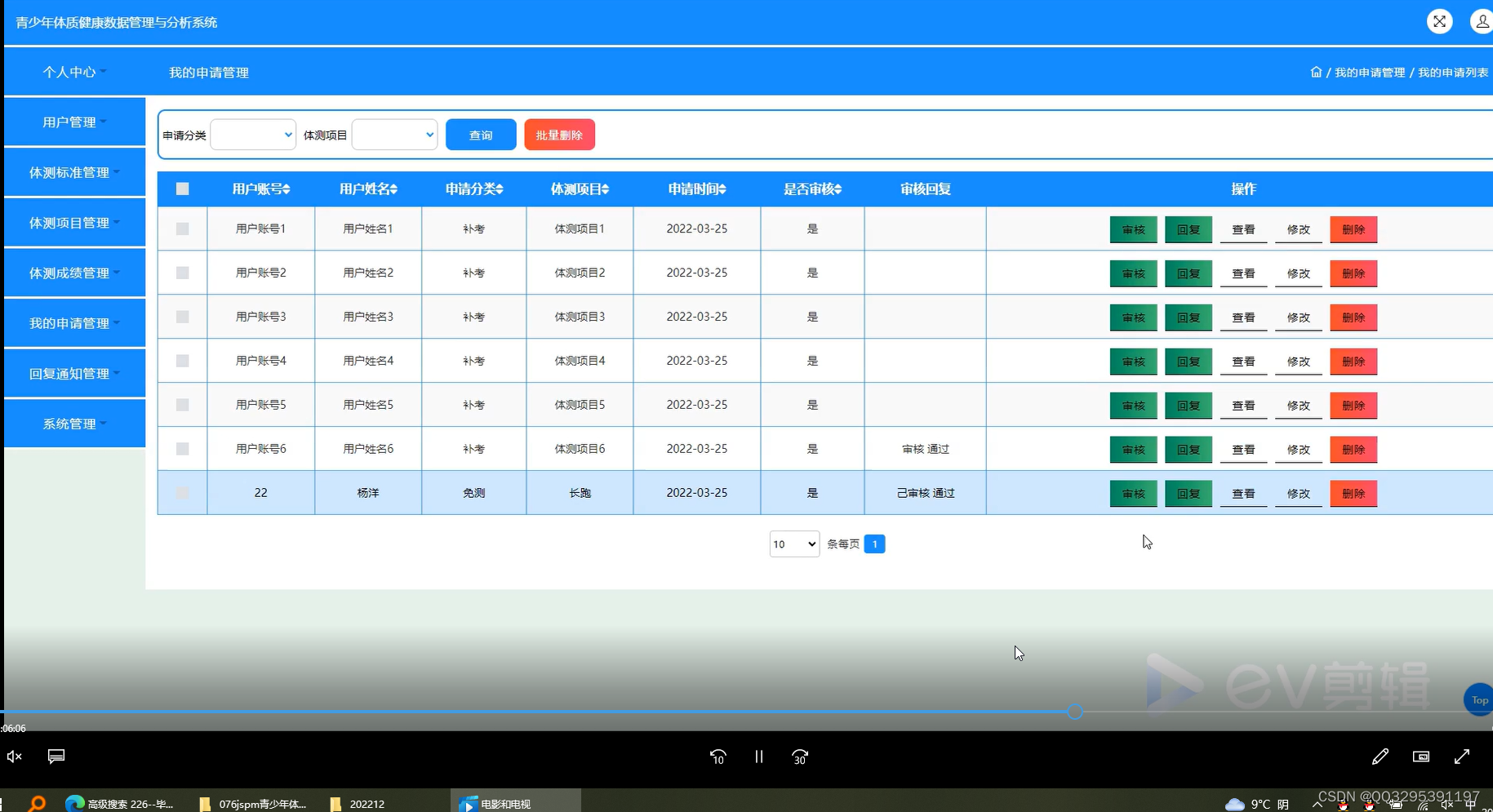This screenshot has height=812, width=1493.
Task: Open the pencil edit tool
Action: tap(1380, 757)
